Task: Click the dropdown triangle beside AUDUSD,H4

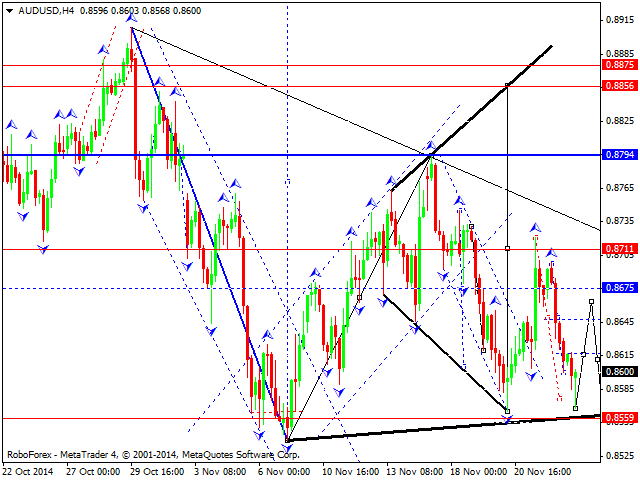Action: click(x=9, y=11)
